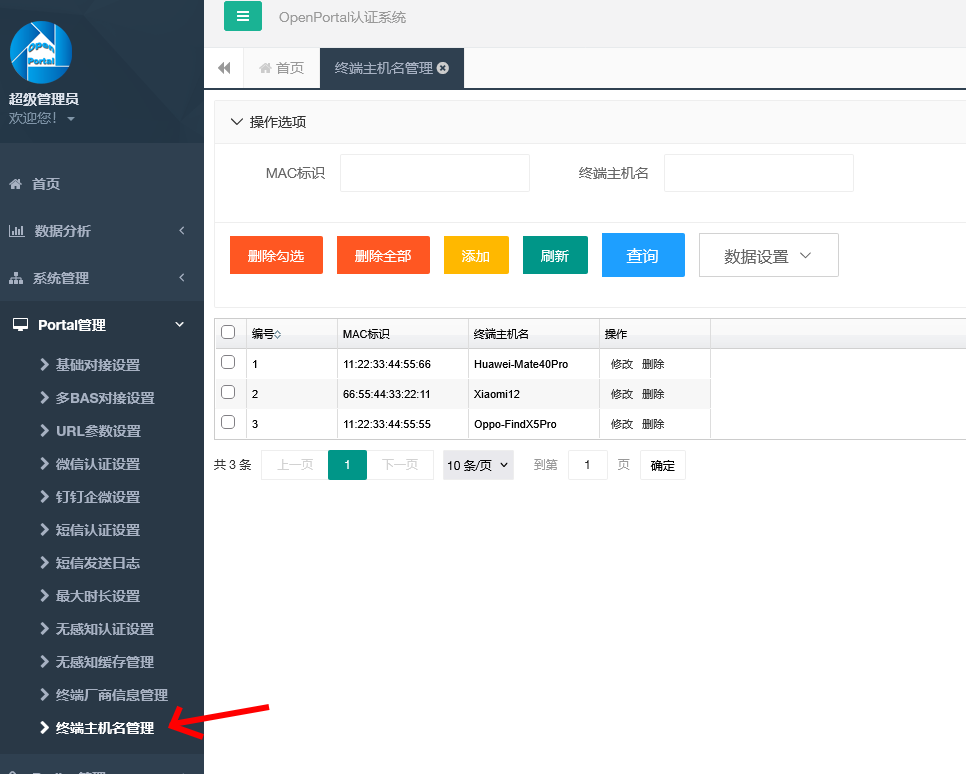This screenshot has width=966, height=774.
Task: Click the MAC标识 input field
Action: 435,173
